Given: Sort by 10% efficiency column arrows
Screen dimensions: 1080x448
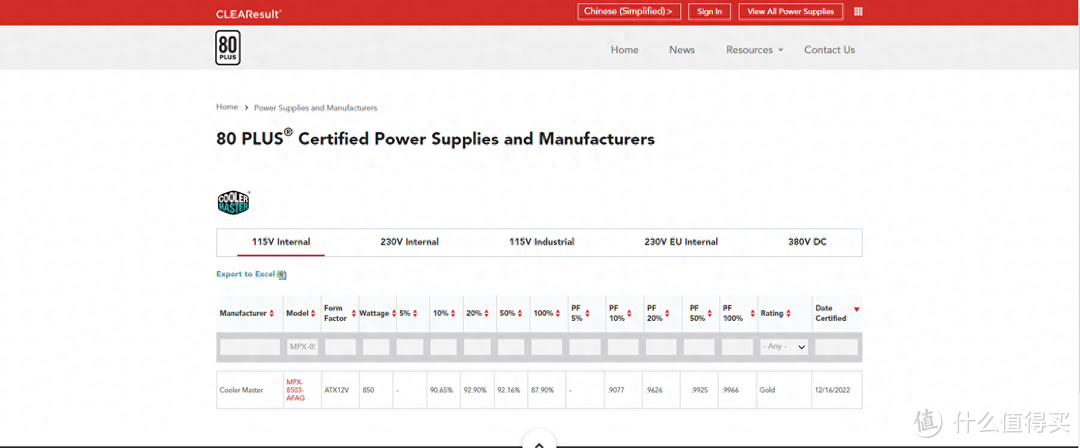Looking at the screenshot, I should (x=454, y=314).
